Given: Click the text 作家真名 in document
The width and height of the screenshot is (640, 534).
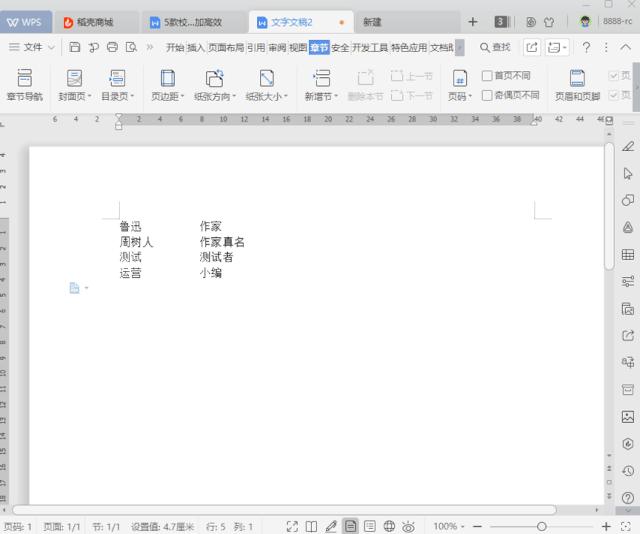Looking at the screenshot, I should (x=222, y=242).
